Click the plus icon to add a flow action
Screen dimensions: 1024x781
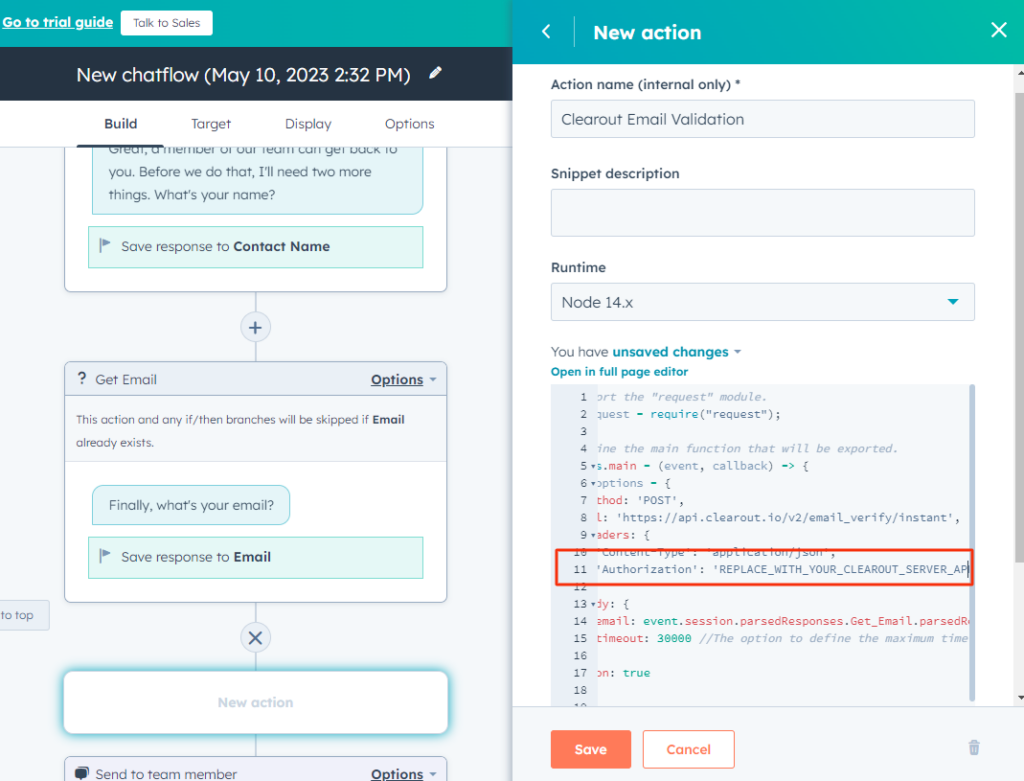tap(255, 327)
